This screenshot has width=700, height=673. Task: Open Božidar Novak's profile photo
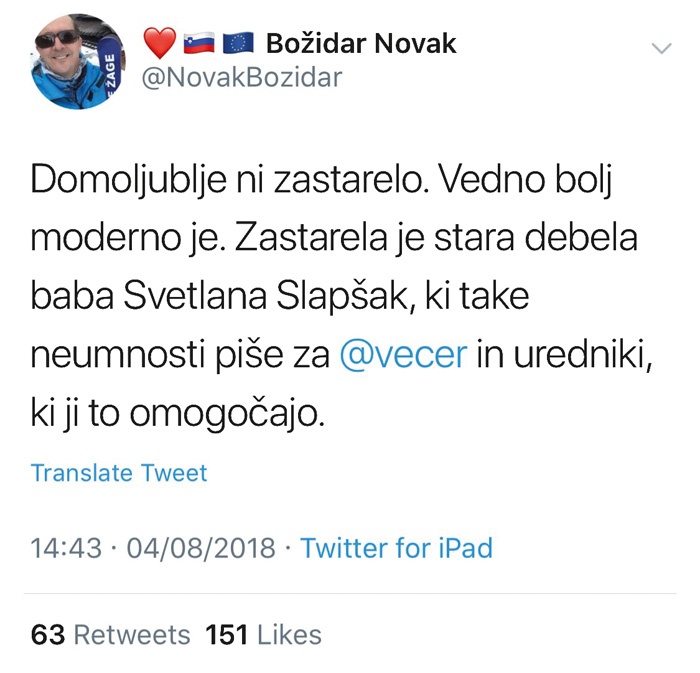pos(76,63)
